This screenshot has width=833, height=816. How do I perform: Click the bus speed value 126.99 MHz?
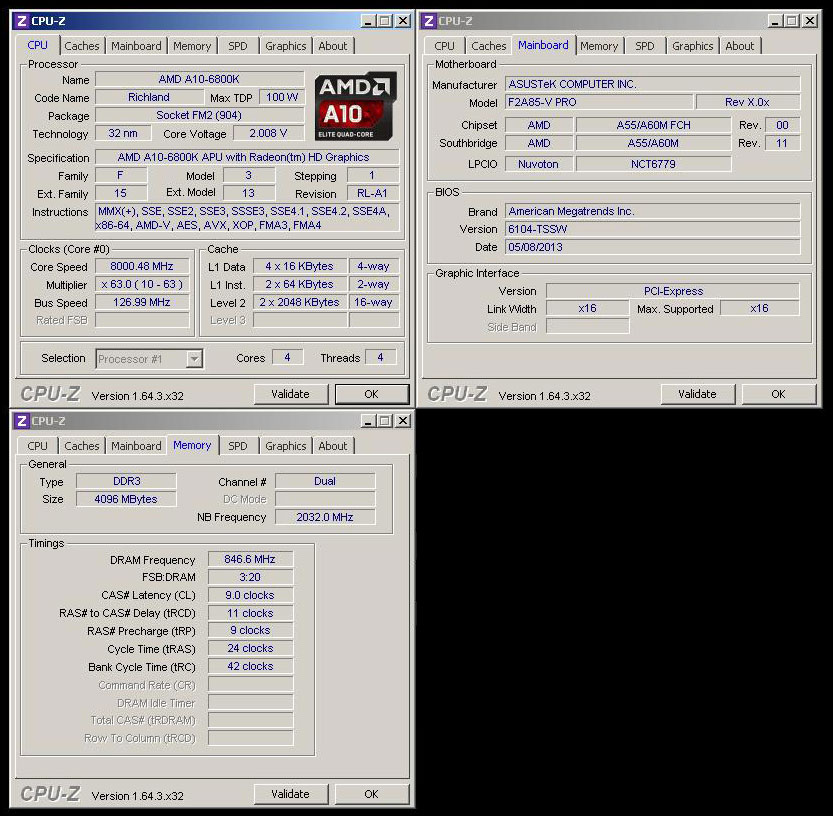(142, 303)
